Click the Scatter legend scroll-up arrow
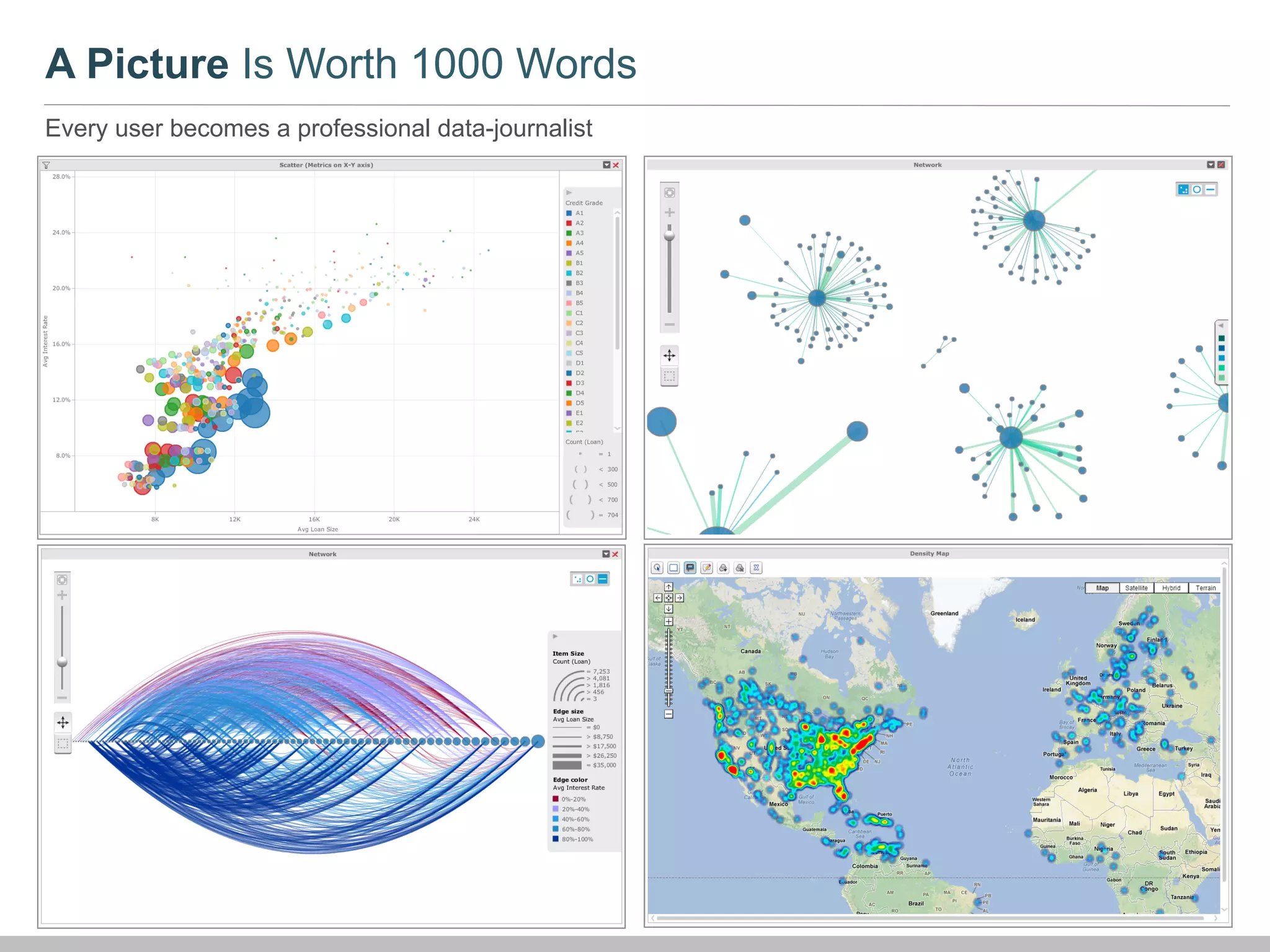Viewport: 1270px width, 952px height. [x=618, y=213]
